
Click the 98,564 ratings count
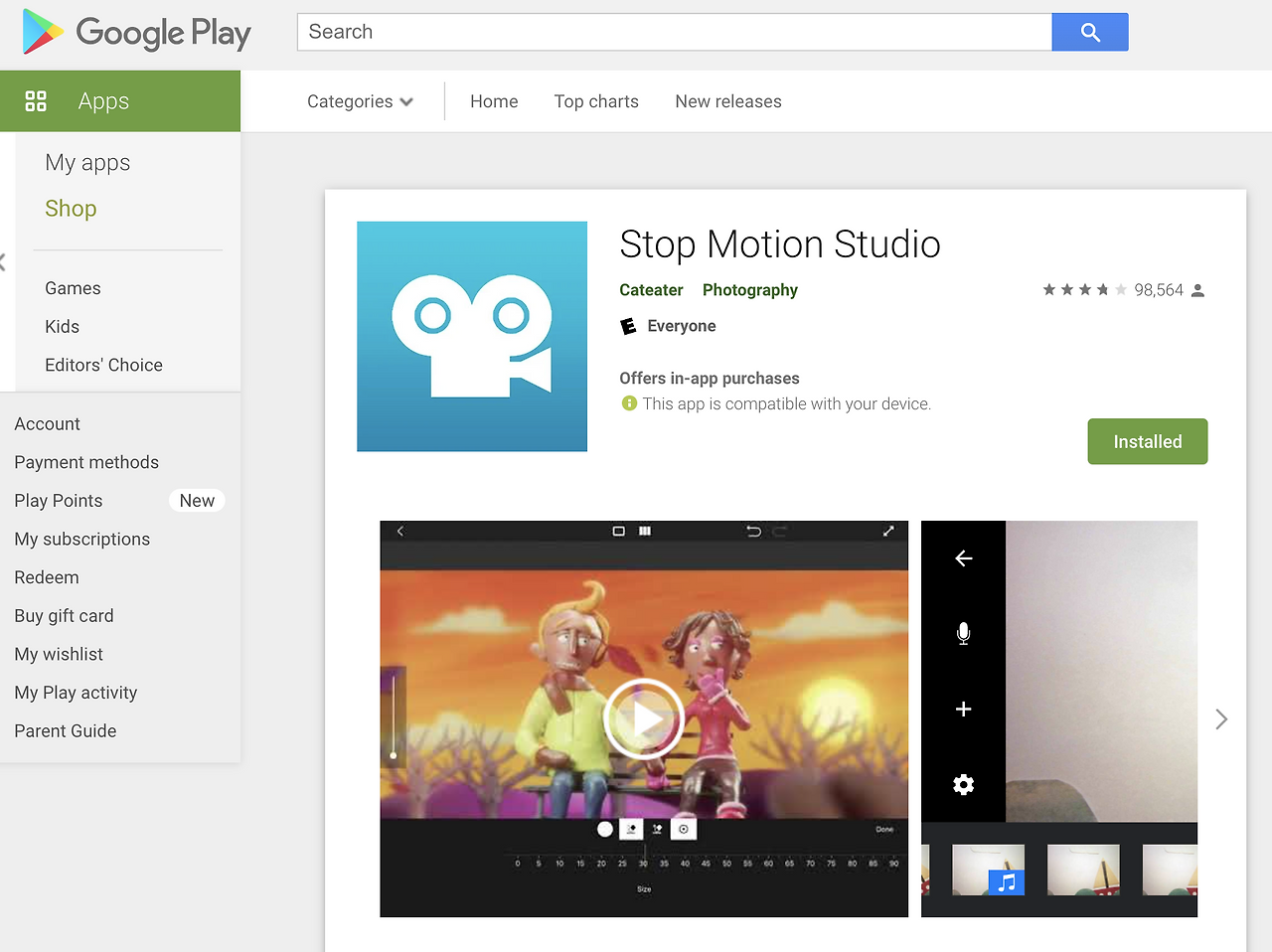(1159, 290)
